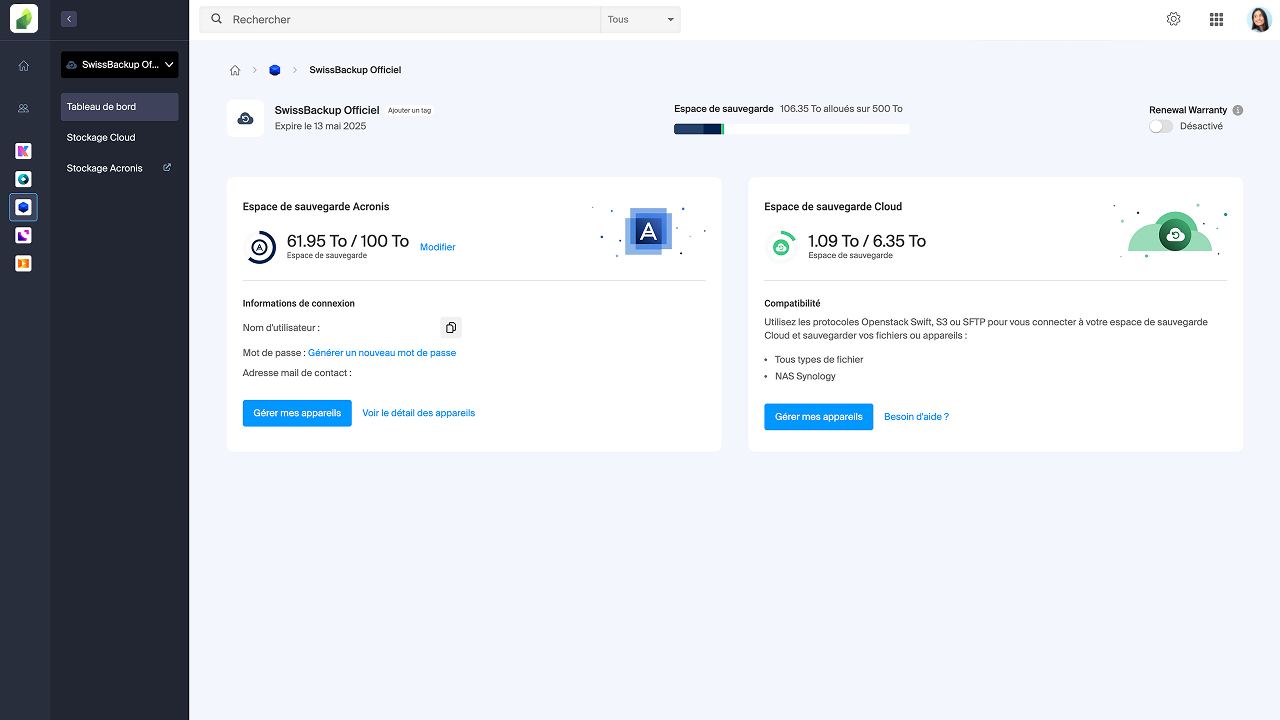
Task: Open the VOD product icon in sidebar
Action: pos(23,263)
